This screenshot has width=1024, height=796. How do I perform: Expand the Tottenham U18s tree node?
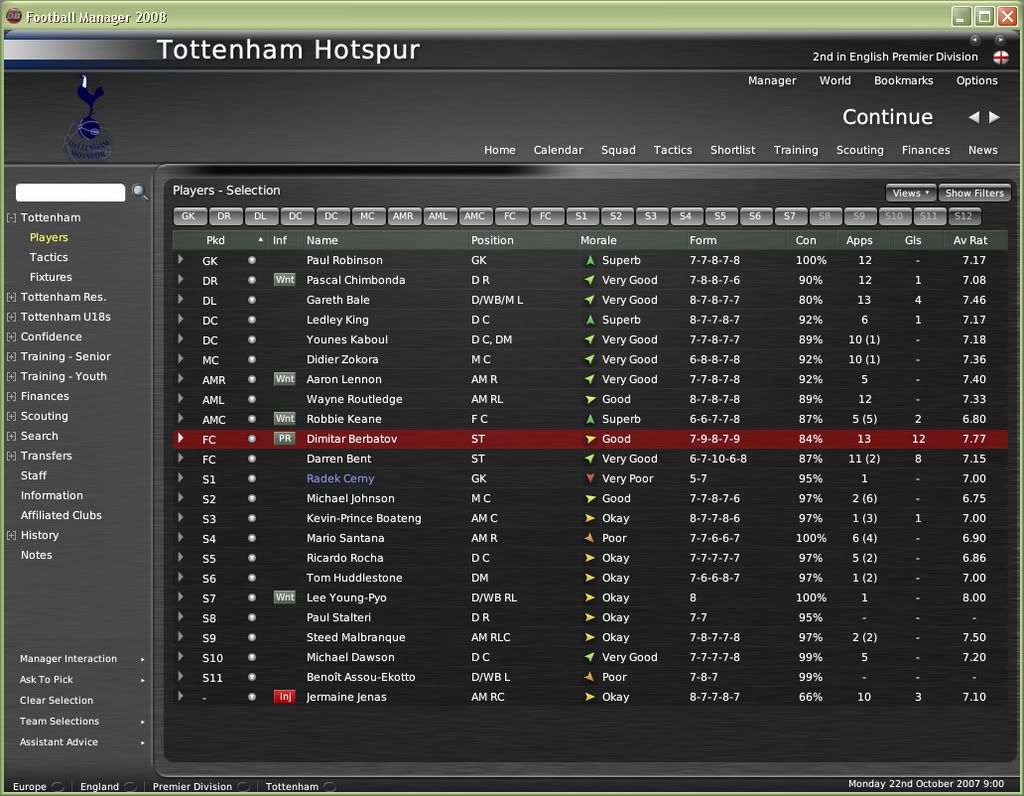point(11,317)
